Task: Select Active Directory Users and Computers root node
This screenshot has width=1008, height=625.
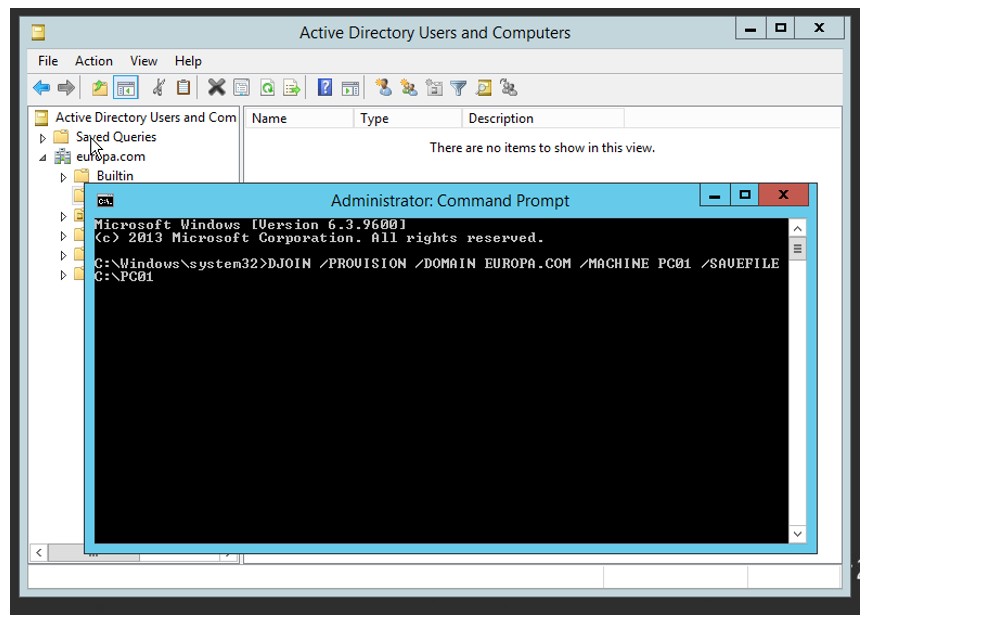Action: click(x=145, y=117)
